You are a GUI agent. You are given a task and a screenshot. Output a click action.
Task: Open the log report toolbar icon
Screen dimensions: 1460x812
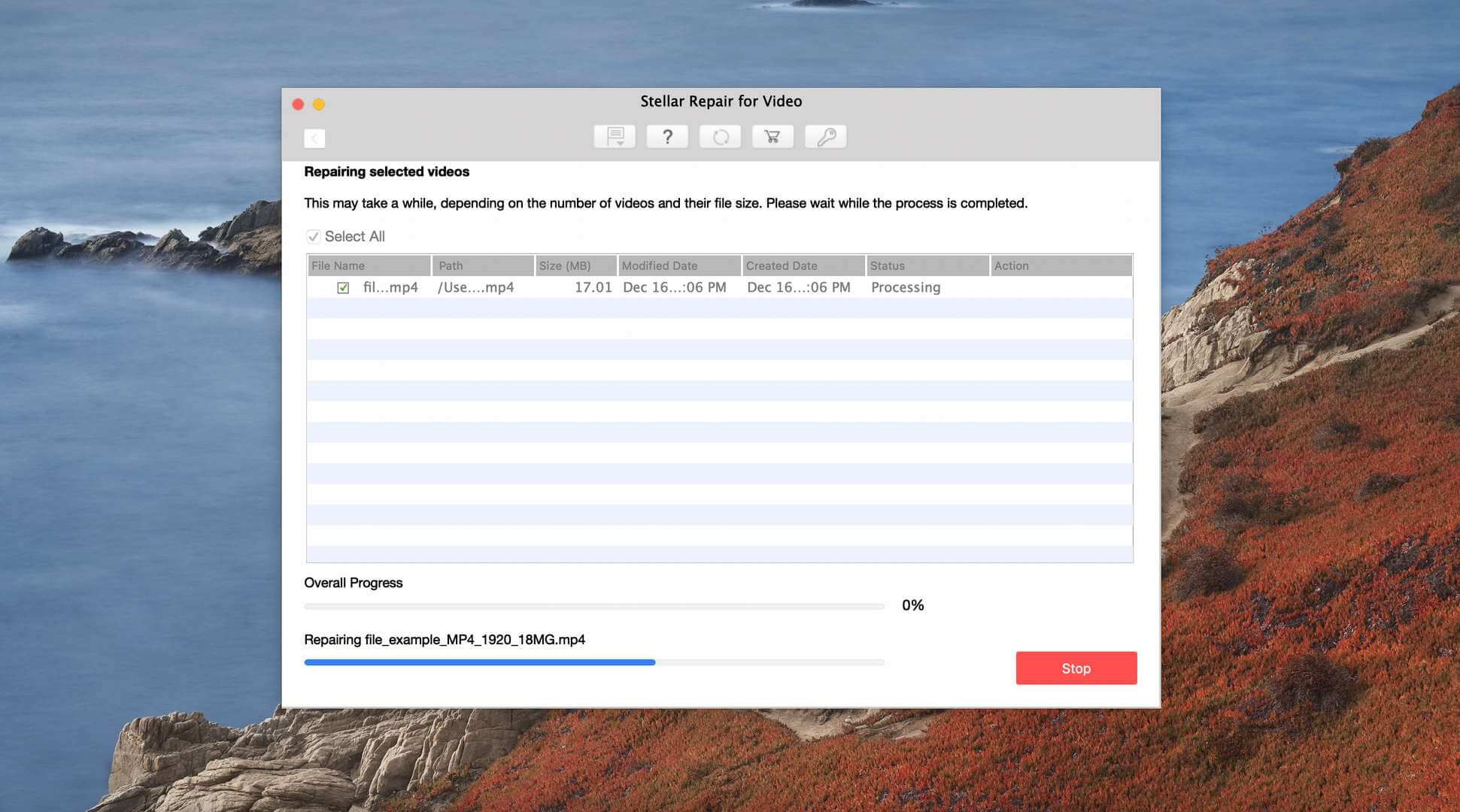615,137
